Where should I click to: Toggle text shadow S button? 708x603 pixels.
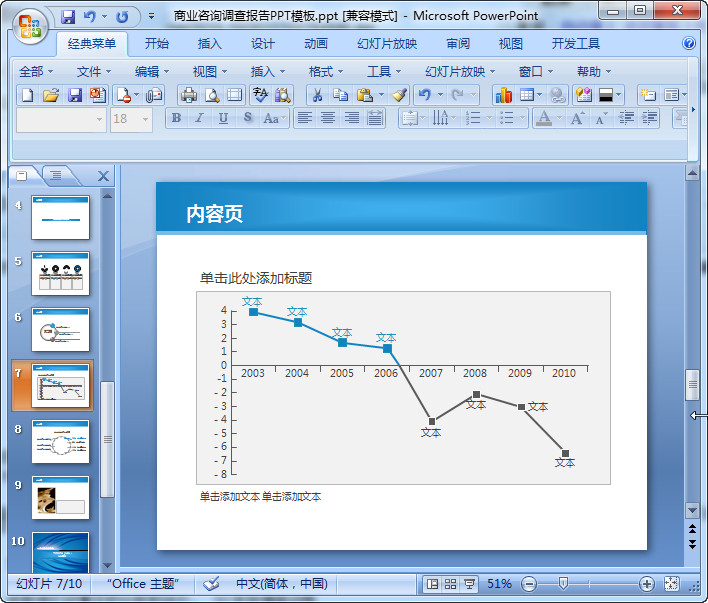(x=247, y=118)
